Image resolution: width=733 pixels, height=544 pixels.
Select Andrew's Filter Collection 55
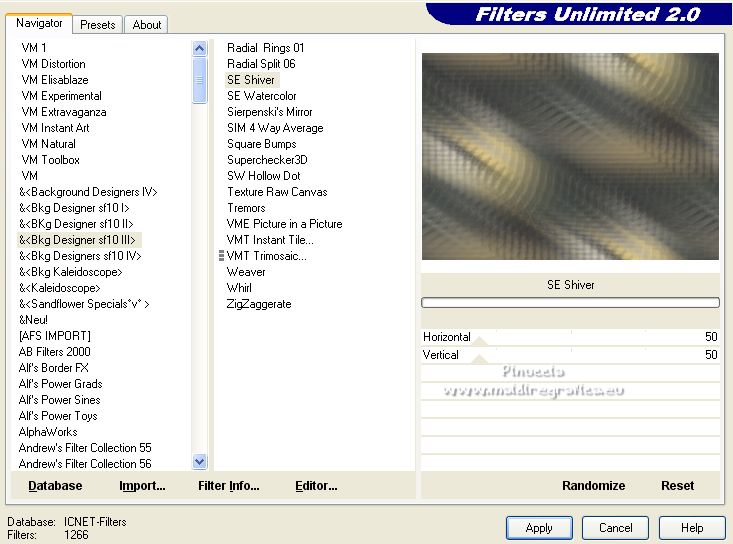85,448
